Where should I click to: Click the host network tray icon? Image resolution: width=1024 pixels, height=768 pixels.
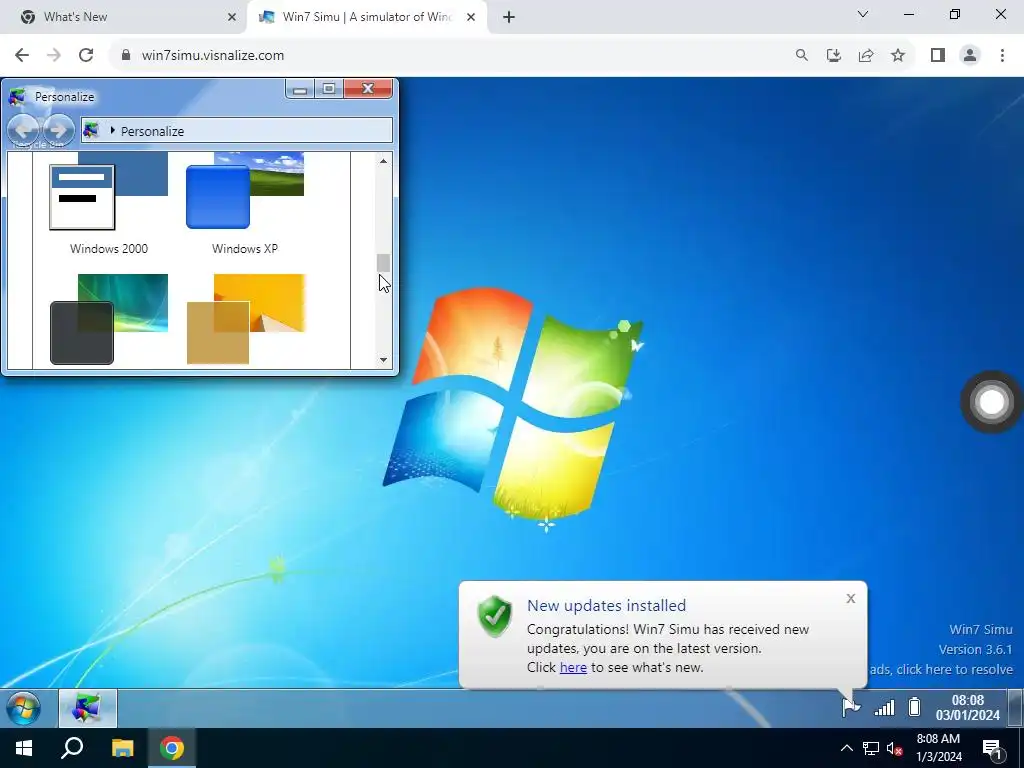click(x=871, y=748)
